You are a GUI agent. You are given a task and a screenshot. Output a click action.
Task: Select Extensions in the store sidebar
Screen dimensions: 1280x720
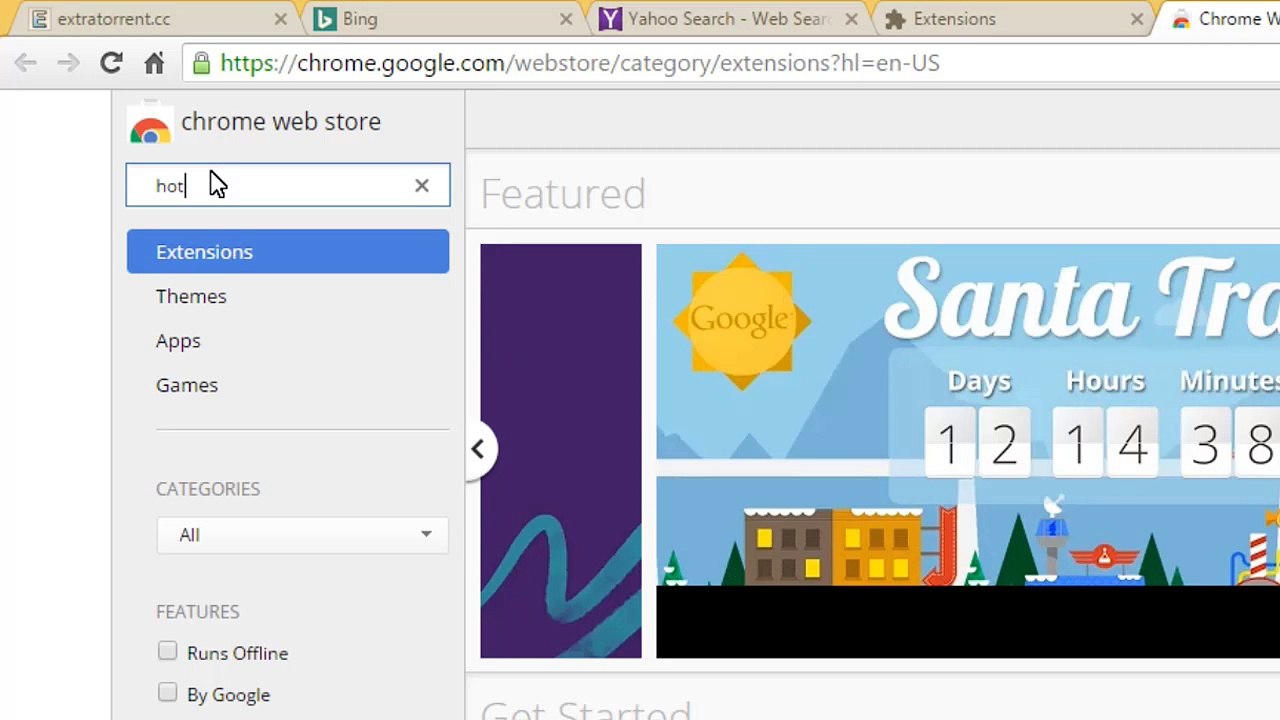(x=288, y=251)
